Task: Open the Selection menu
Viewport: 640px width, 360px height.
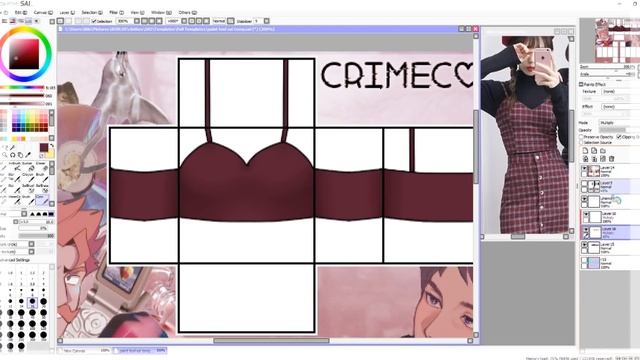Action: pyautogui.click(x=92, y=13)
